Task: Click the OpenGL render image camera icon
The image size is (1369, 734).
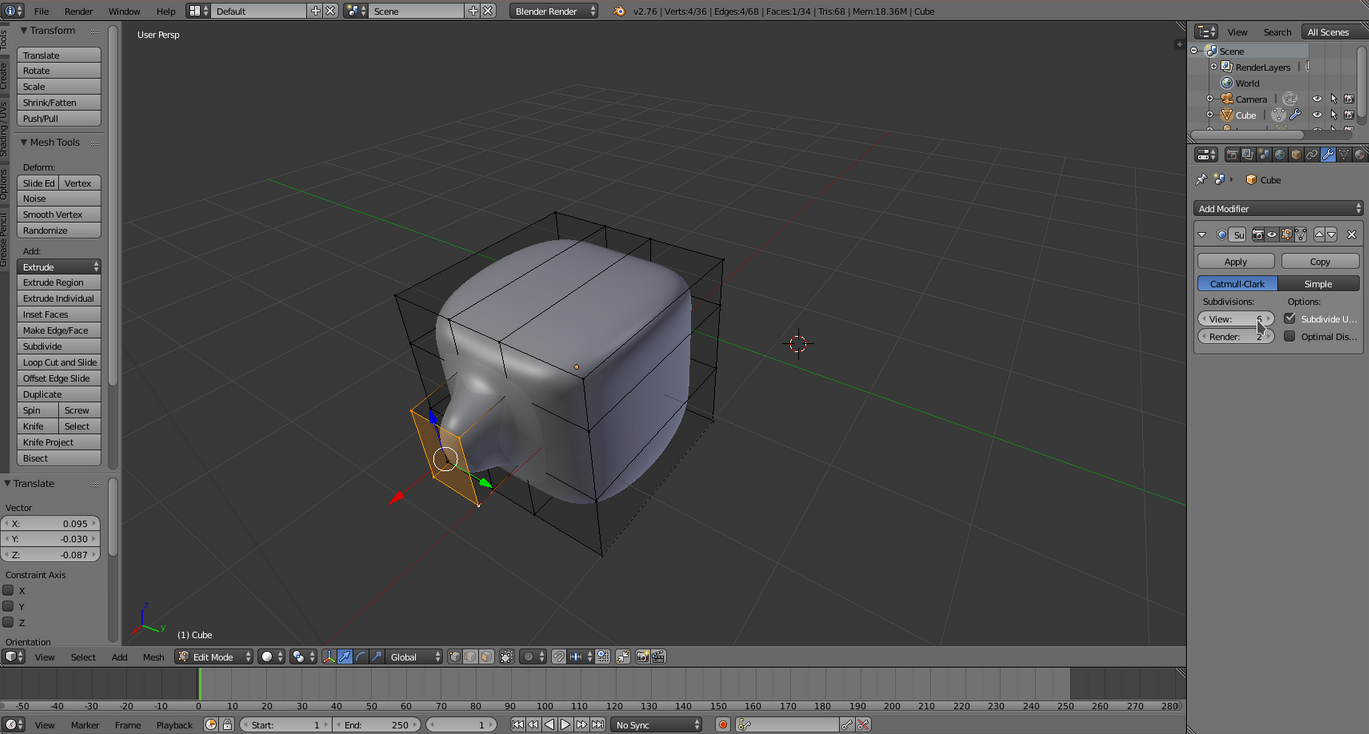Action: (641, 657)
